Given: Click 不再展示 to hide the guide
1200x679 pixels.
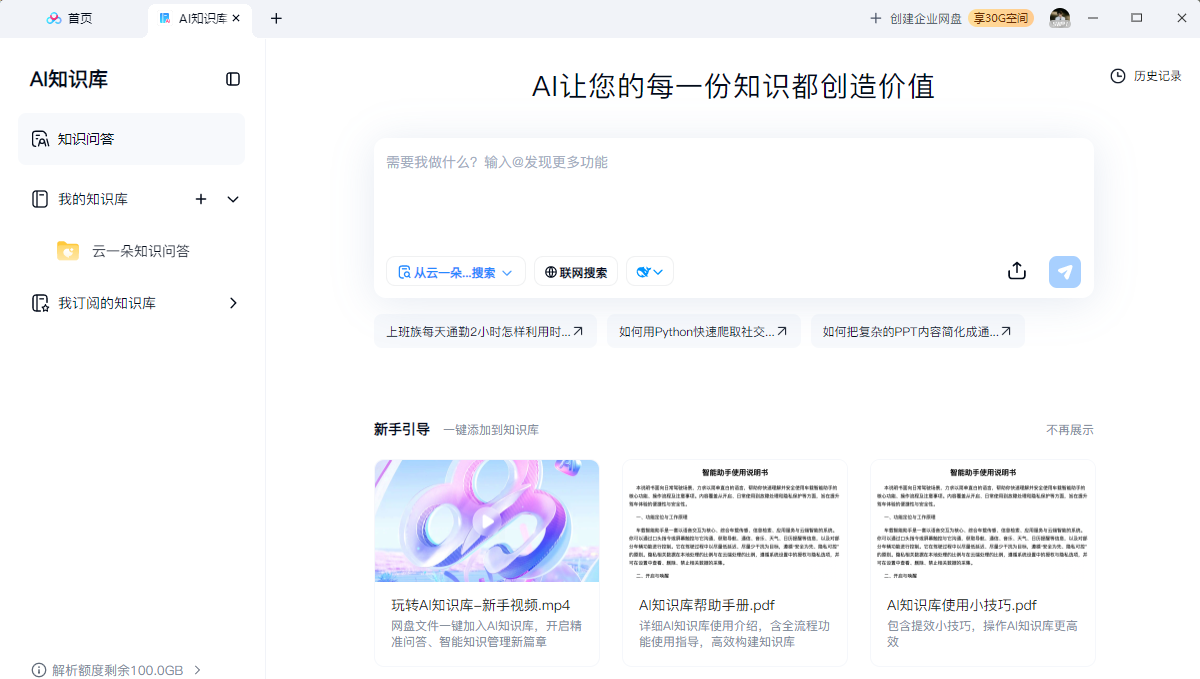Looking at the screenshot, I should (1070, 430).
